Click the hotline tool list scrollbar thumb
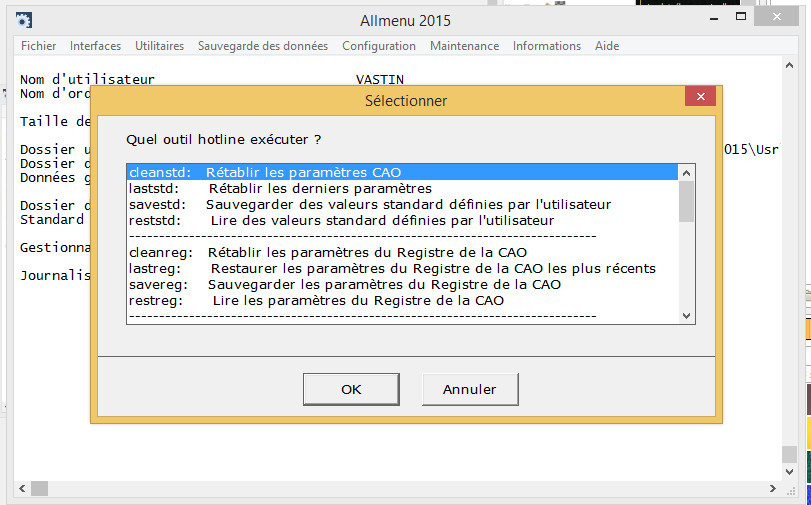The width and height of the screenshot is (811, 505). click(686, 202)
